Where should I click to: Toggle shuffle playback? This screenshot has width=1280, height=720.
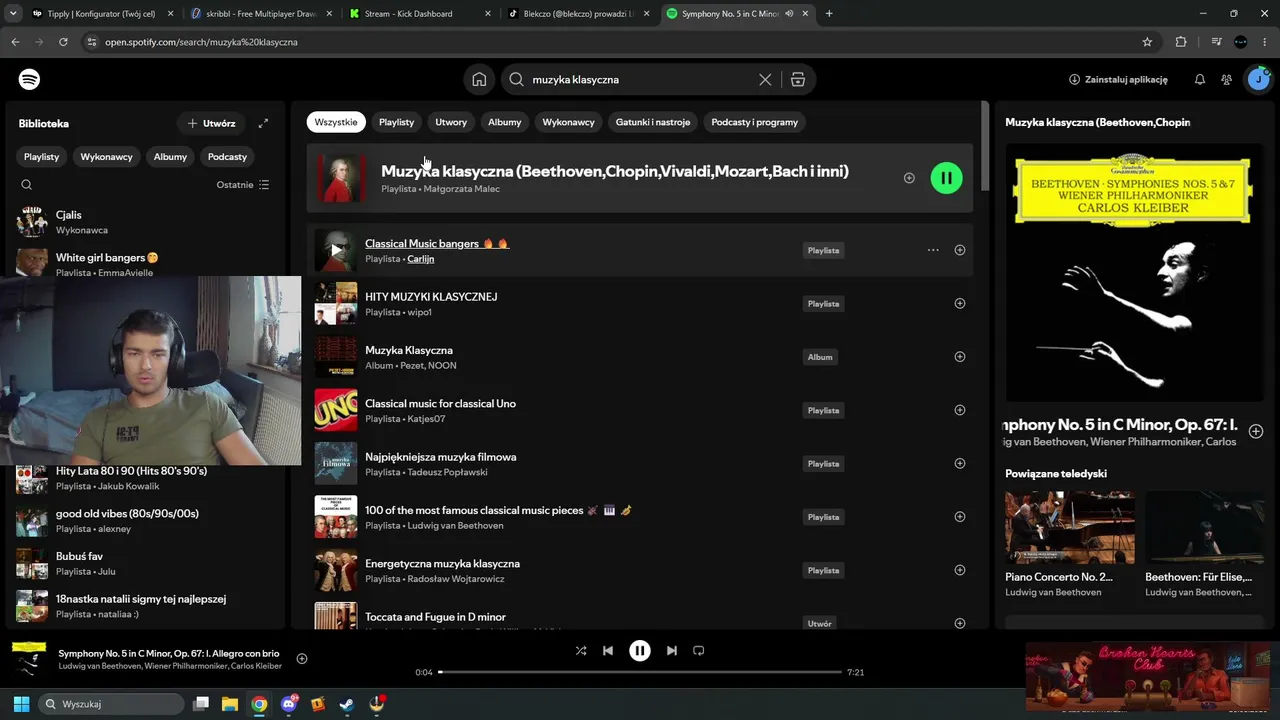coord(581,650)
